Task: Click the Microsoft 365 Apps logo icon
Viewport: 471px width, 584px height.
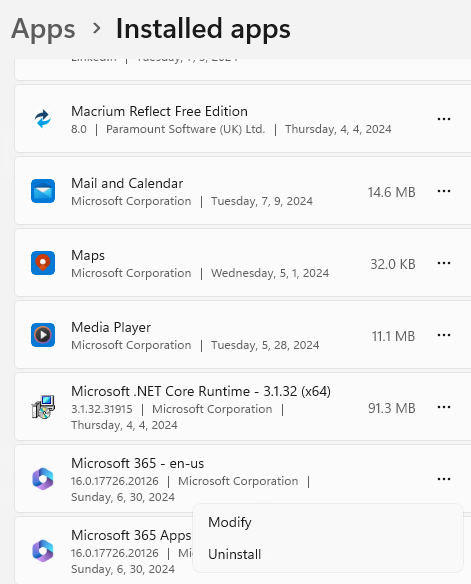Action: click(43, 550)
